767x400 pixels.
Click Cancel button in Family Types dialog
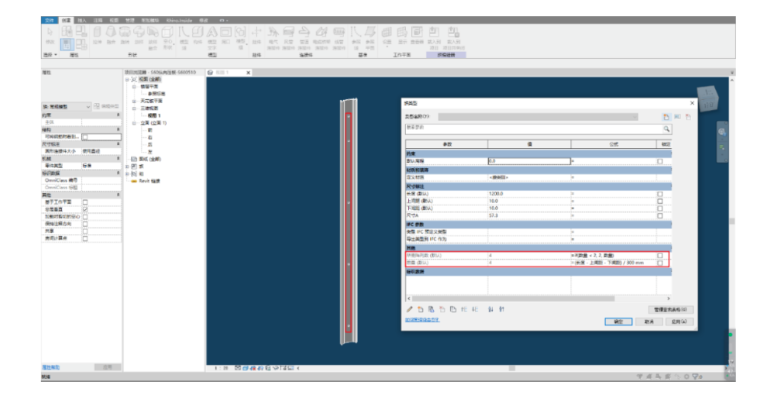649,322
